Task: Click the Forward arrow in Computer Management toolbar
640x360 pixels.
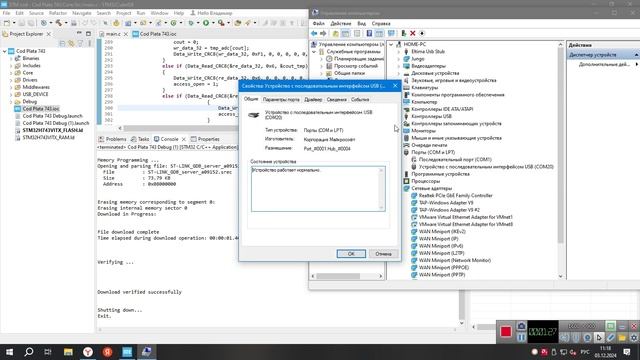Action: 323,33
